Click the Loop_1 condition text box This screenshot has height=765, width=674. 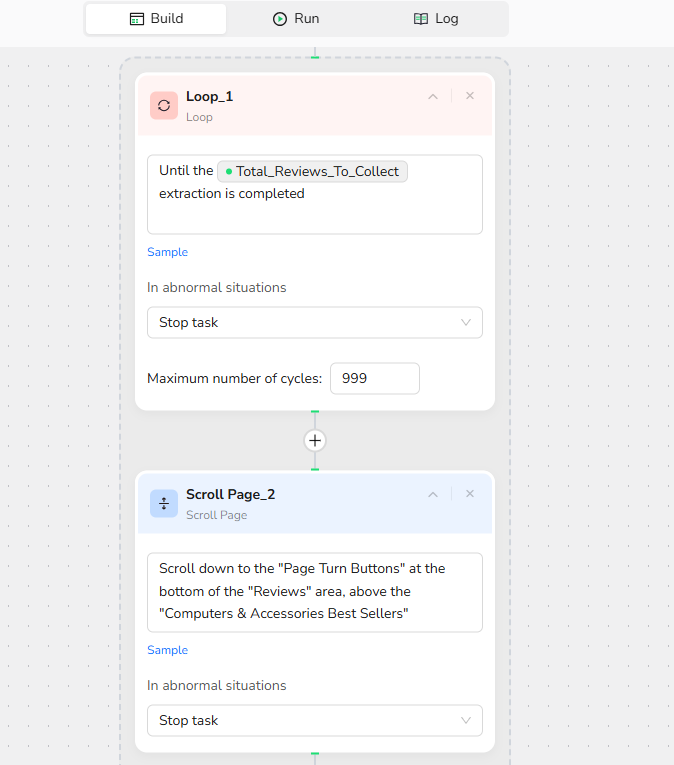tap(314, 210)
